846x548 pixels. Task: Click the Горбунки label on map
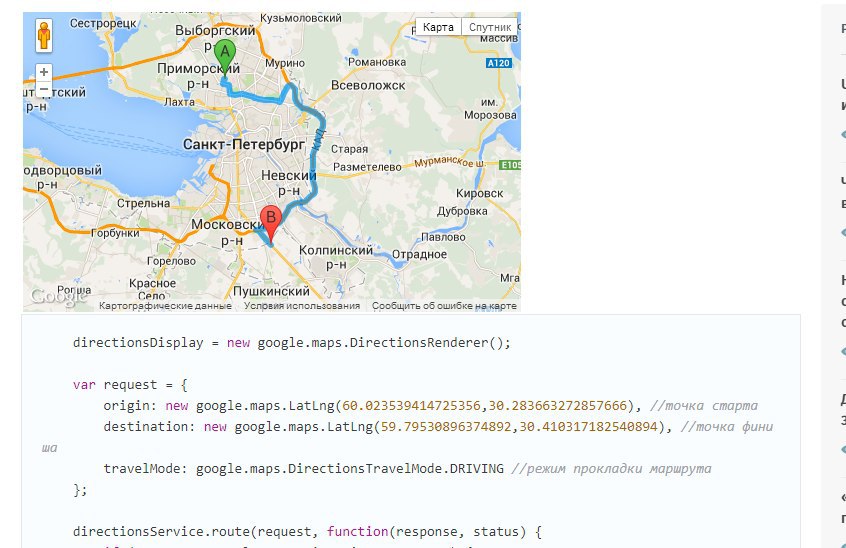pyautogui.click(x=115, y=234)
